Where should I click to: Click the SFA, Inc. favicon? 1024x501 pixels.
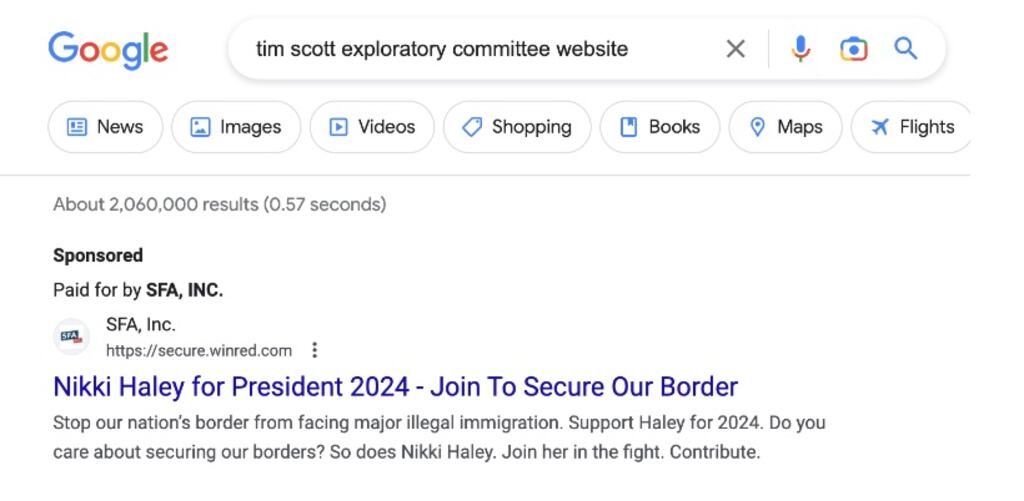pyautogui.click(x=70, y=337)
